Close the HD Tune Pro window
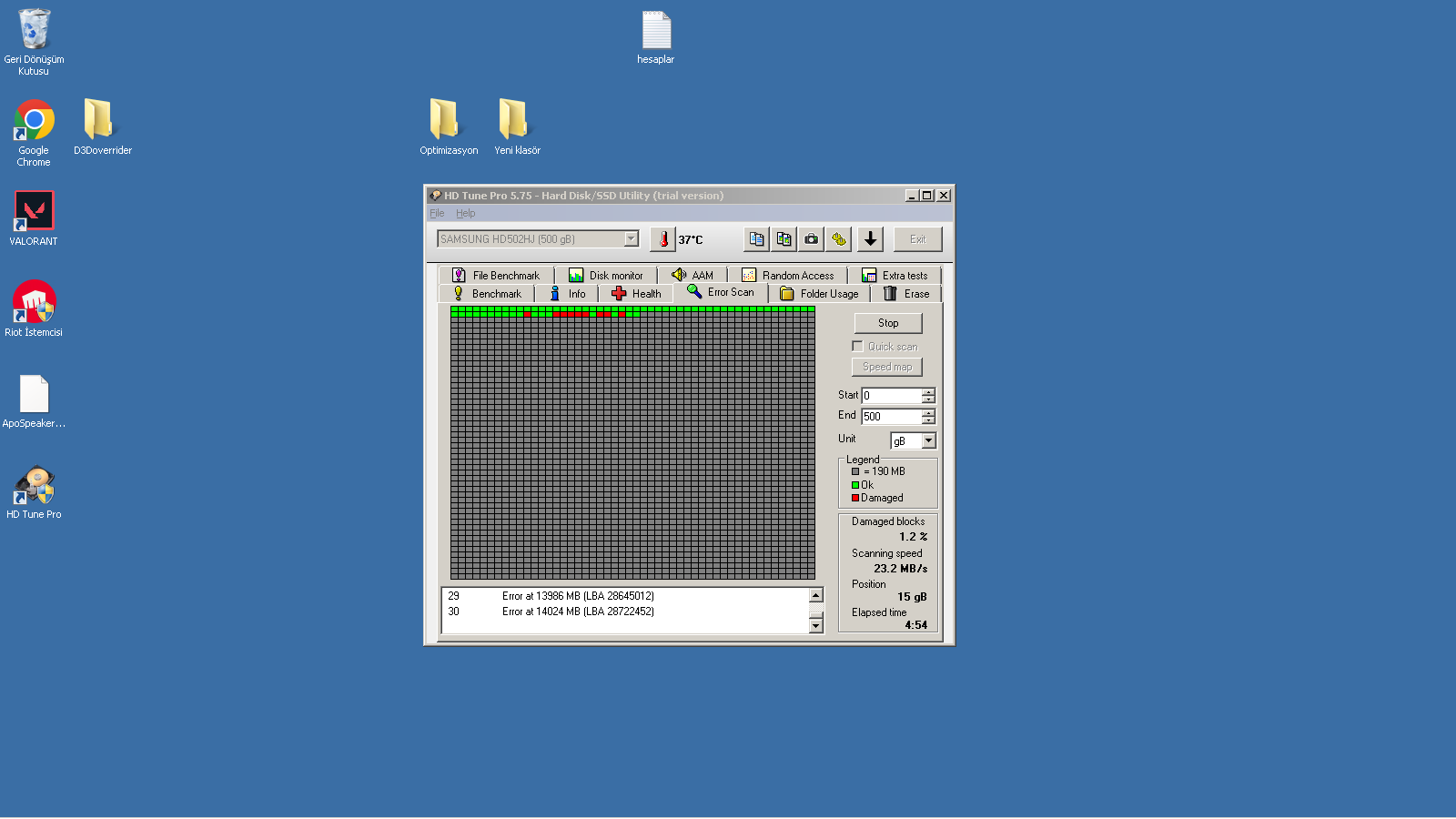The image size is (1456, 819). coord(944,196)
